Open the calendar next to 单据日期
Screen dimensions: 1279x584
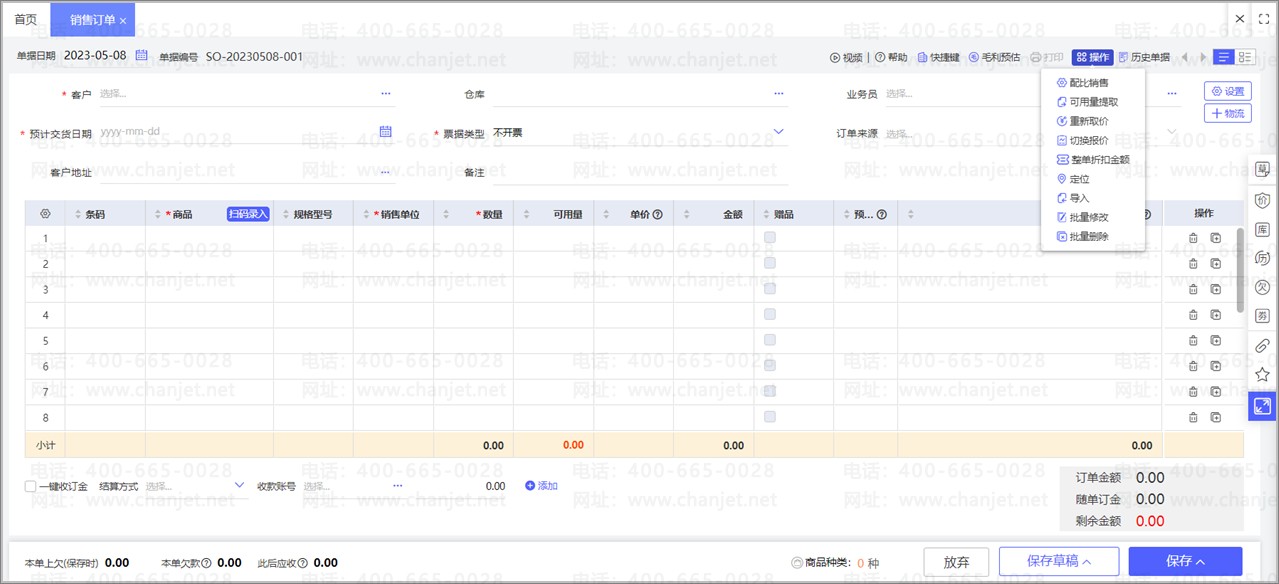click(142, 56)
